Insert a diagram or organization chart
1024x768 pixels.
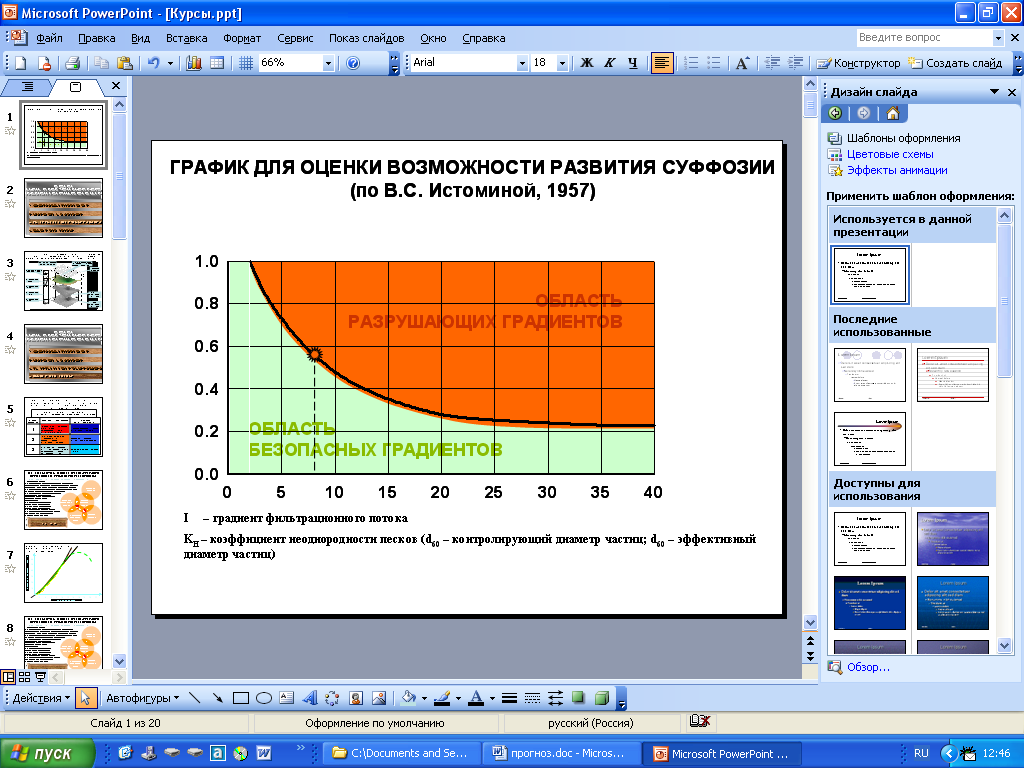tap(332, 698)
